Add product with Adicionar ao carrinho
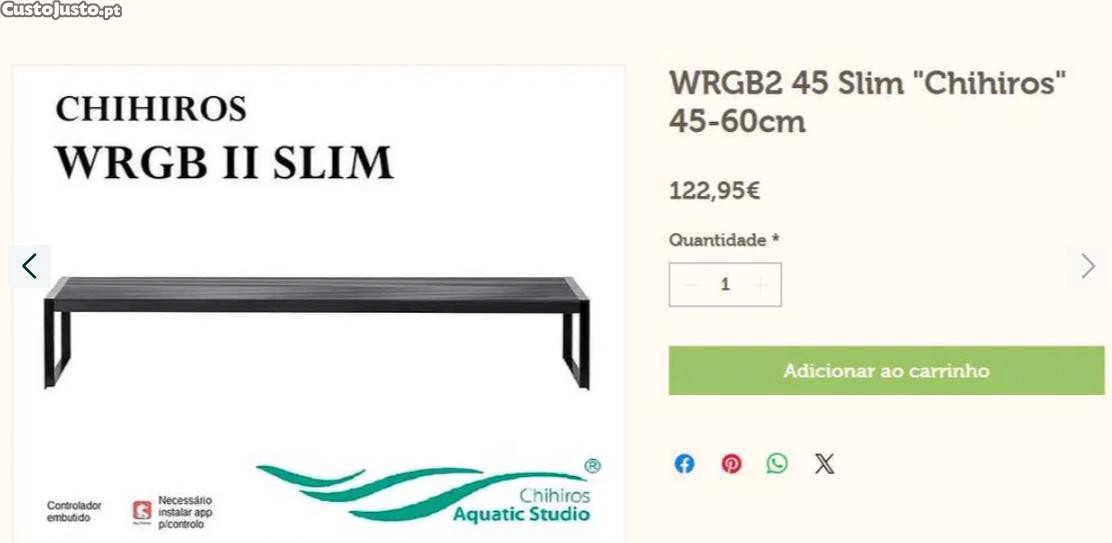 (886, 371)
